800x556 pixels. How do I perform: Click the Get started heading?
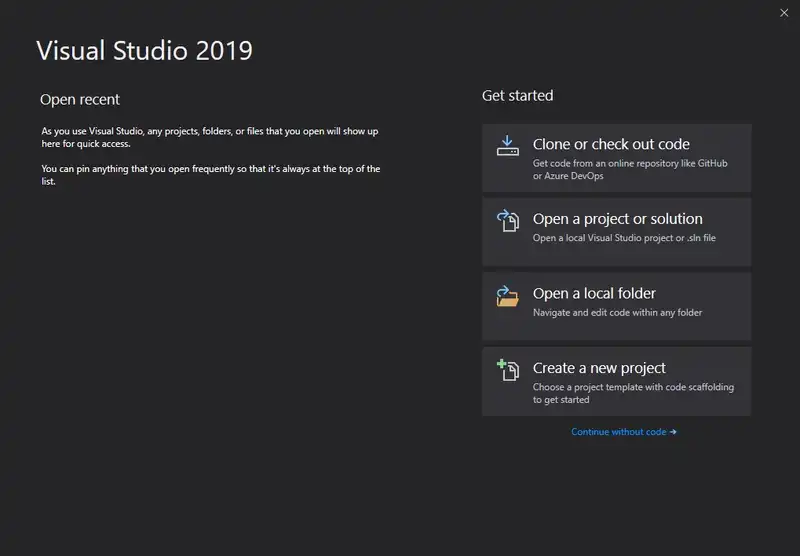[517, 96]
